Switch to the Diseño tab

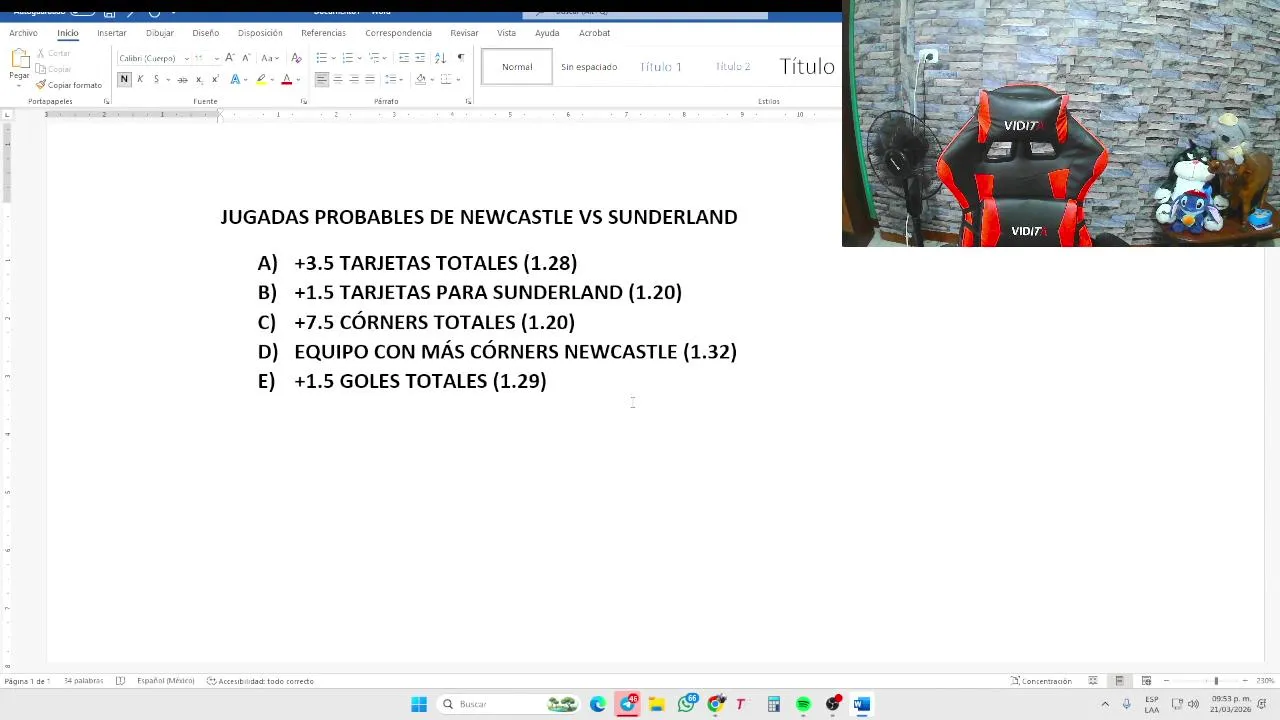pos(205,33)
